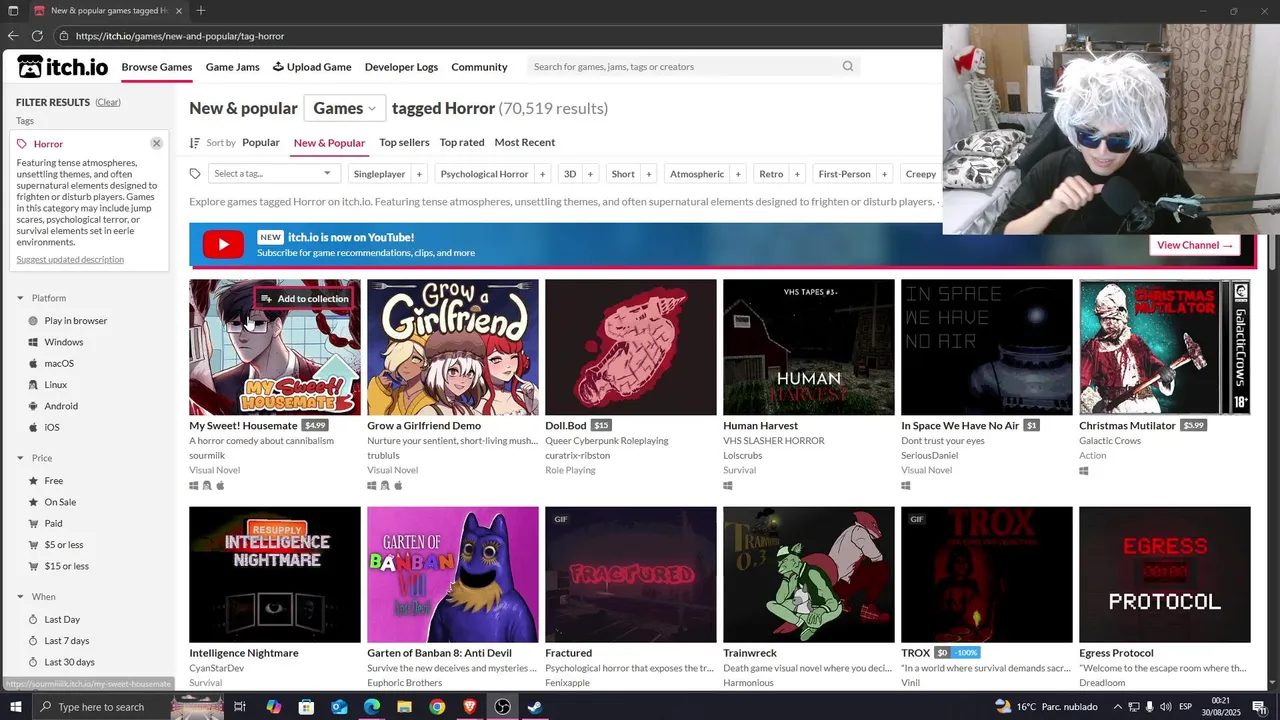Click the sort-by lines icon
The width and height of the screenshot is (1280, 720).
point(195,143)
